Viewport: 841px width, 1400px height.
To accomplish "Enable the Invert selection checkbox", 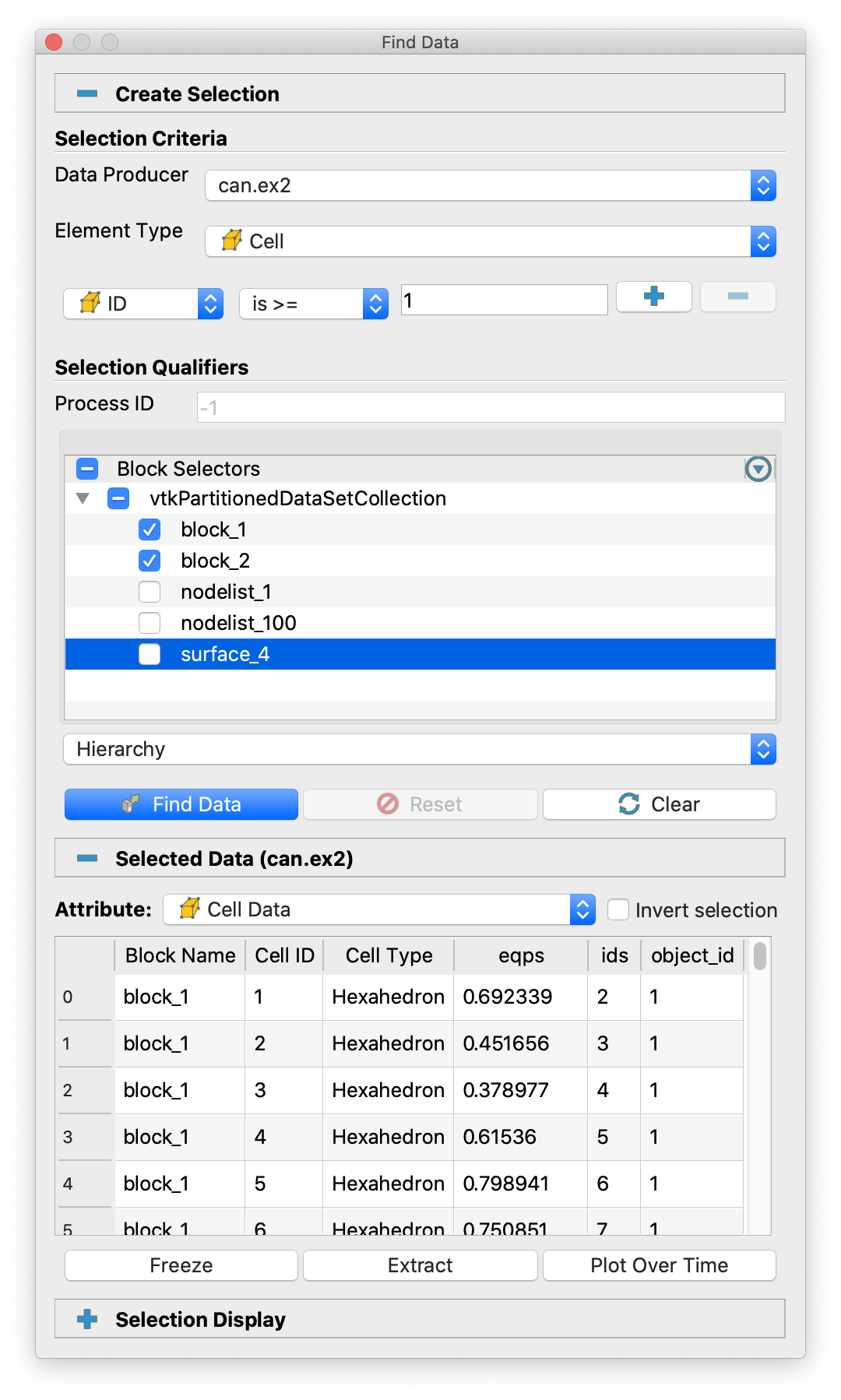I will tap(618, 909).
